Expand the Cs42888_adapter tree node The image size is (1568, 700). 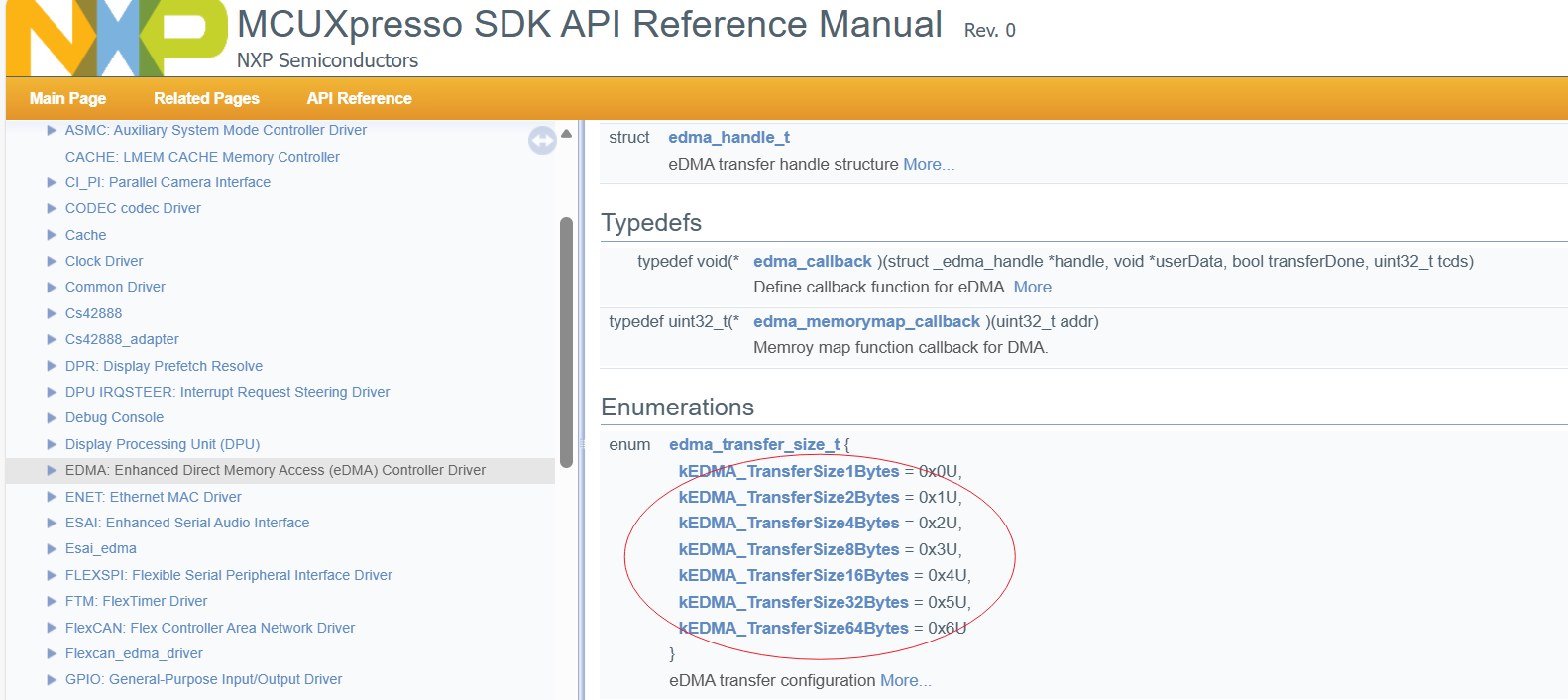point(52,339)
